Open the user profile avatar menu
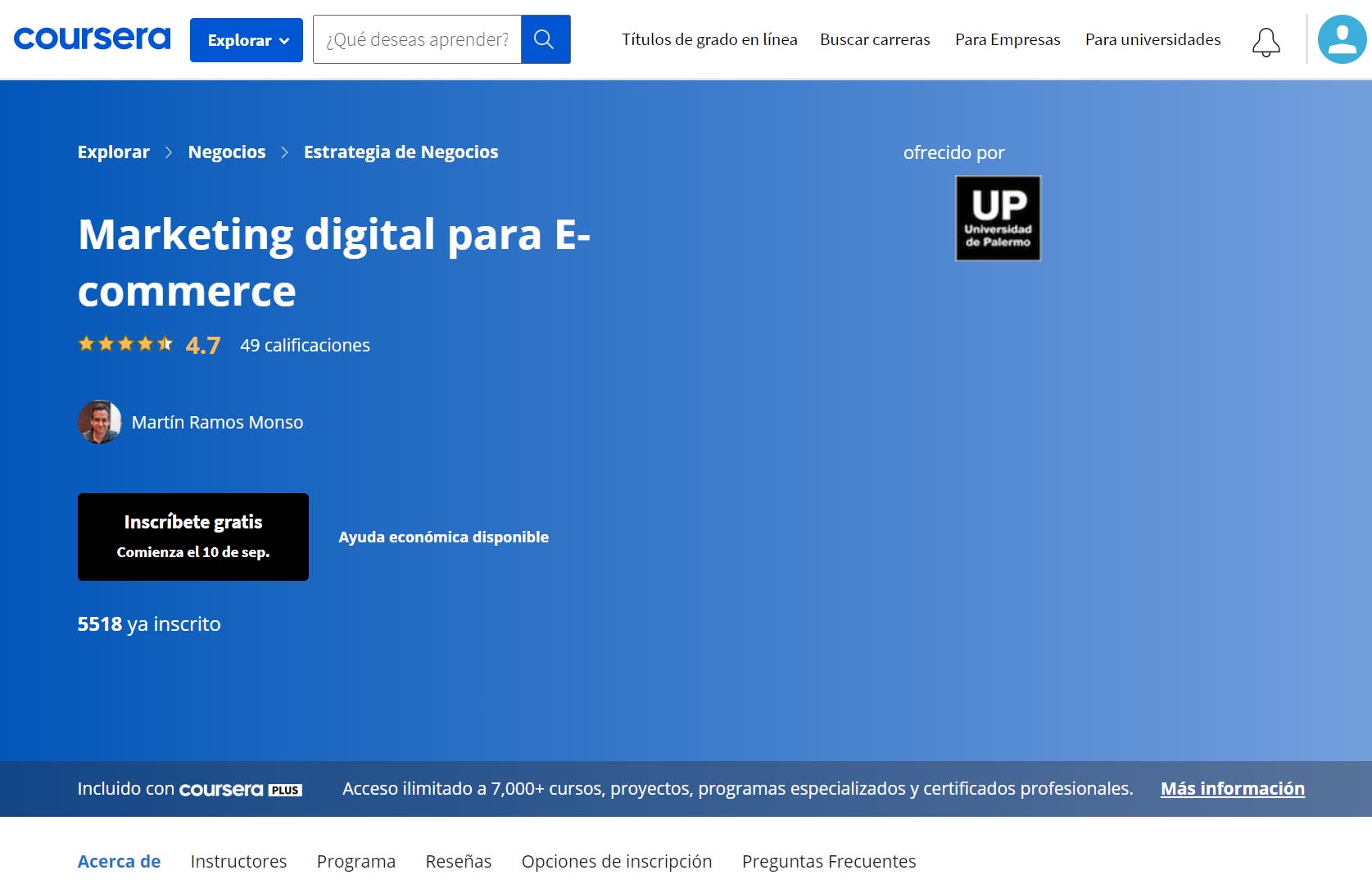 (1342, 39)
